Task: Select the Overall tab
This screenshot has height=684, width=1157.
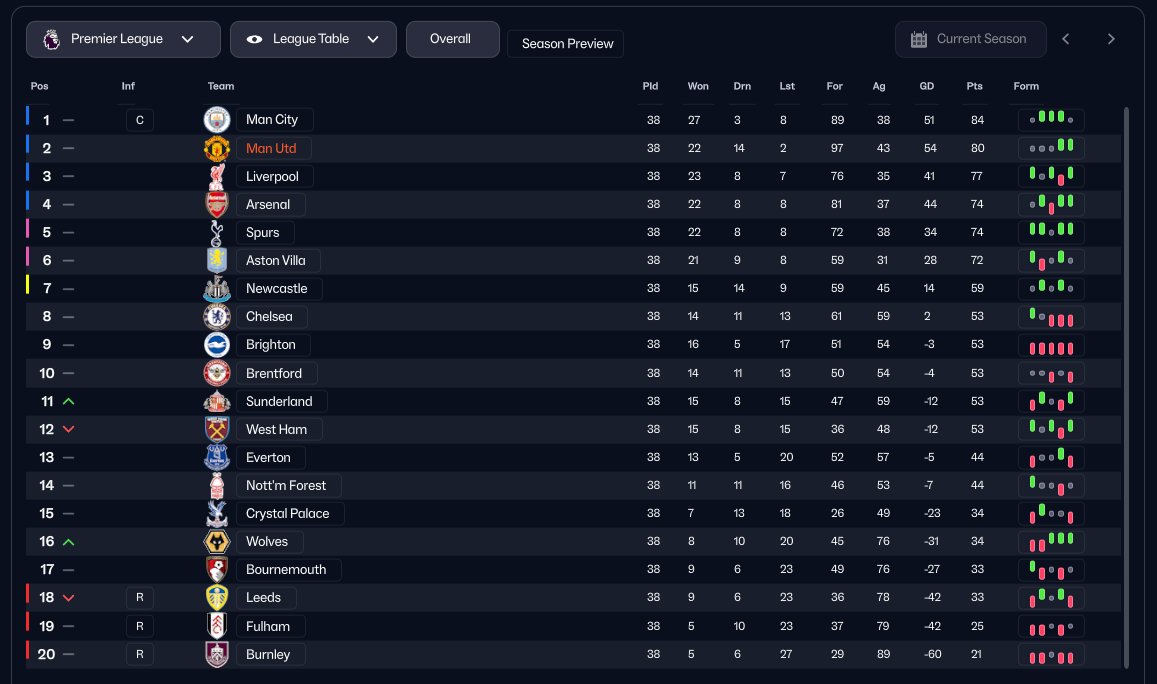Action: pyautogui.click(x=450, y=39)
